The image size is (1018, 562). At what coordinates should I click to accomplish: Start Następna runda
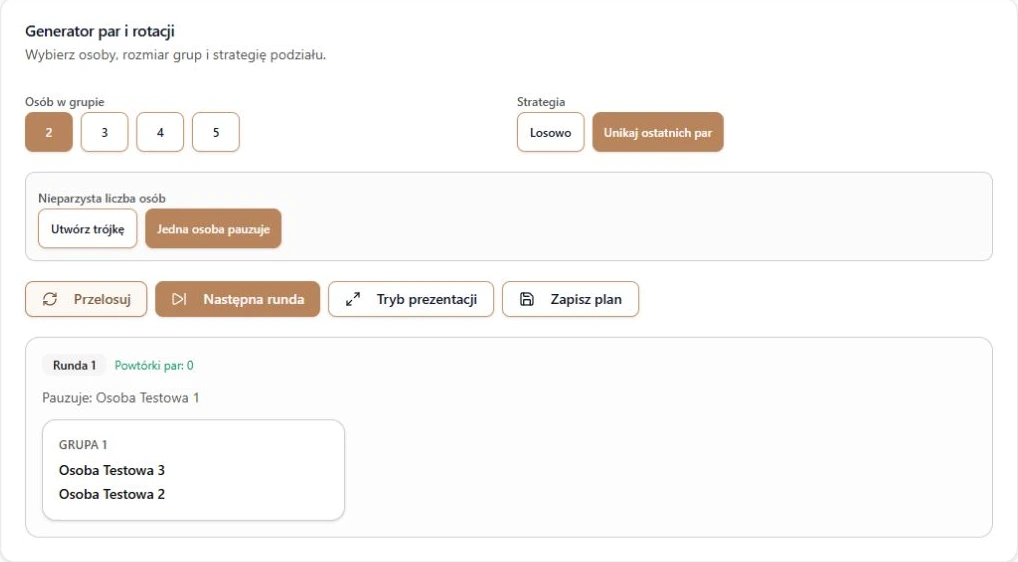point(238,299)
